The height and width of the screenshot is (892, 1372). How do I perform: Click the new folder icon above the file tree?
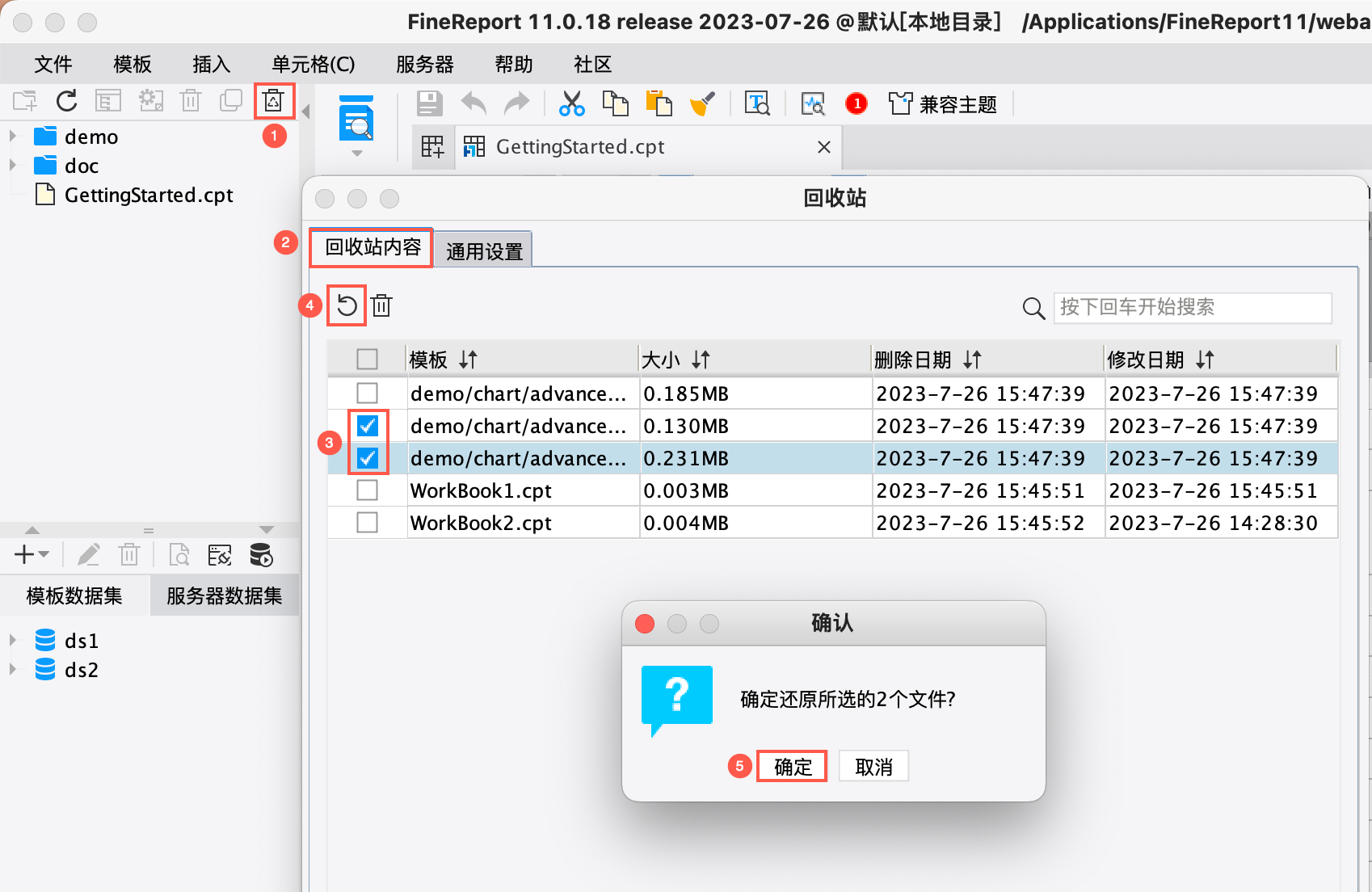point(25,101)
